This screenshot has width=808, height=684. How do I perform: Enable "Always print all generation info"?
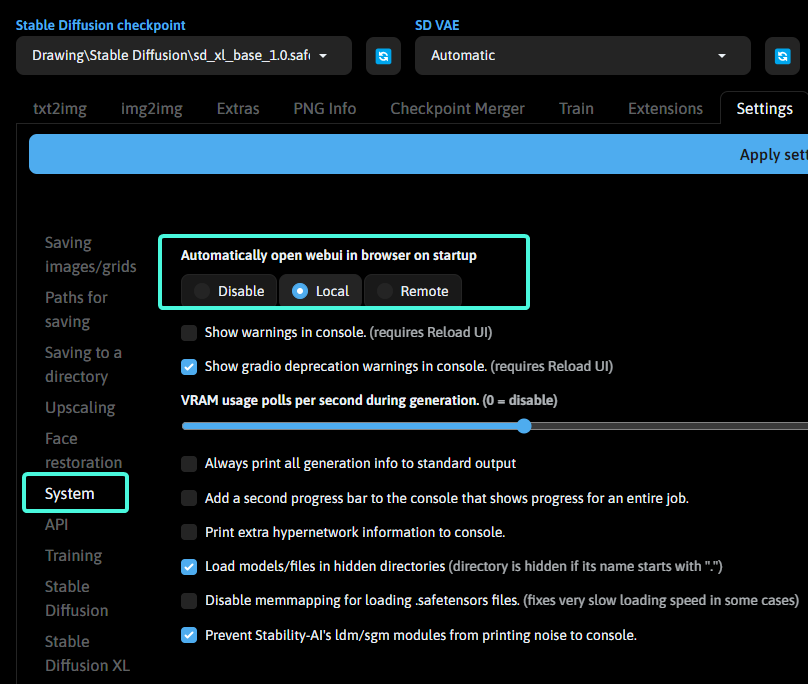tap(189, 463)
